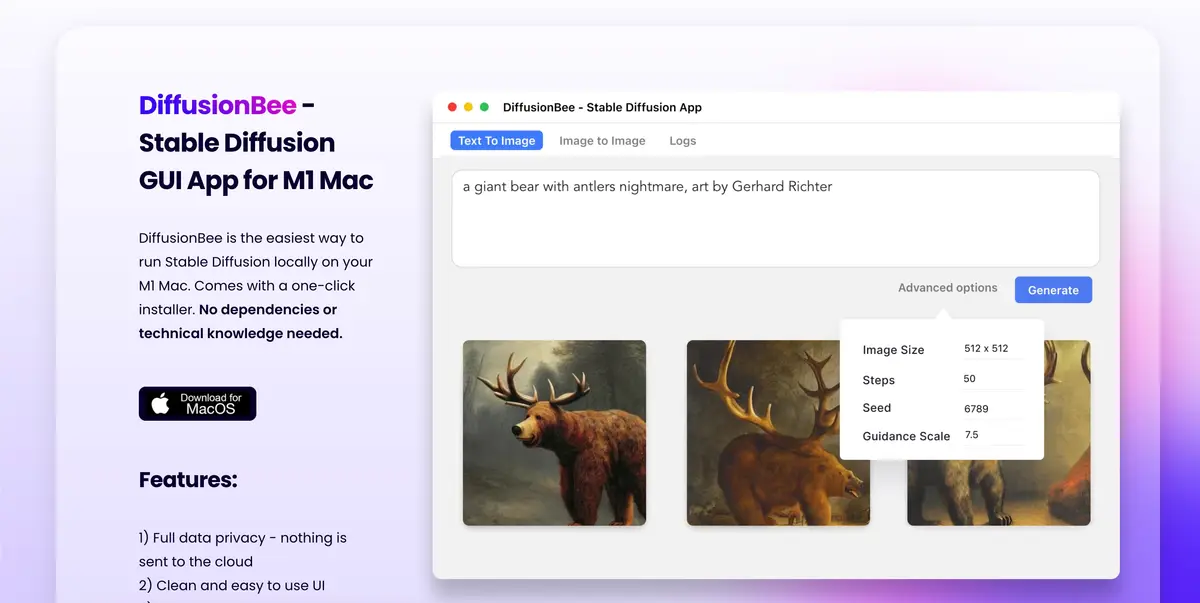The height and width of the screenshot is (603, 1200).
Task: Click the 'DiffusionBee - Stable Diffusion App' window title
Action: (x=602, y=107)
